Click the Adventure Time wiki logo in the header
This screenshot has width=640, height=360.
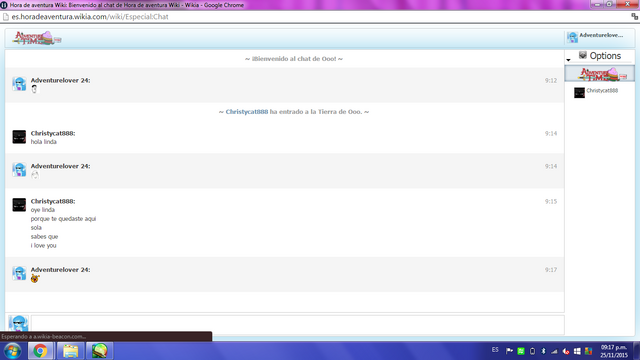[x=37, y=38]
